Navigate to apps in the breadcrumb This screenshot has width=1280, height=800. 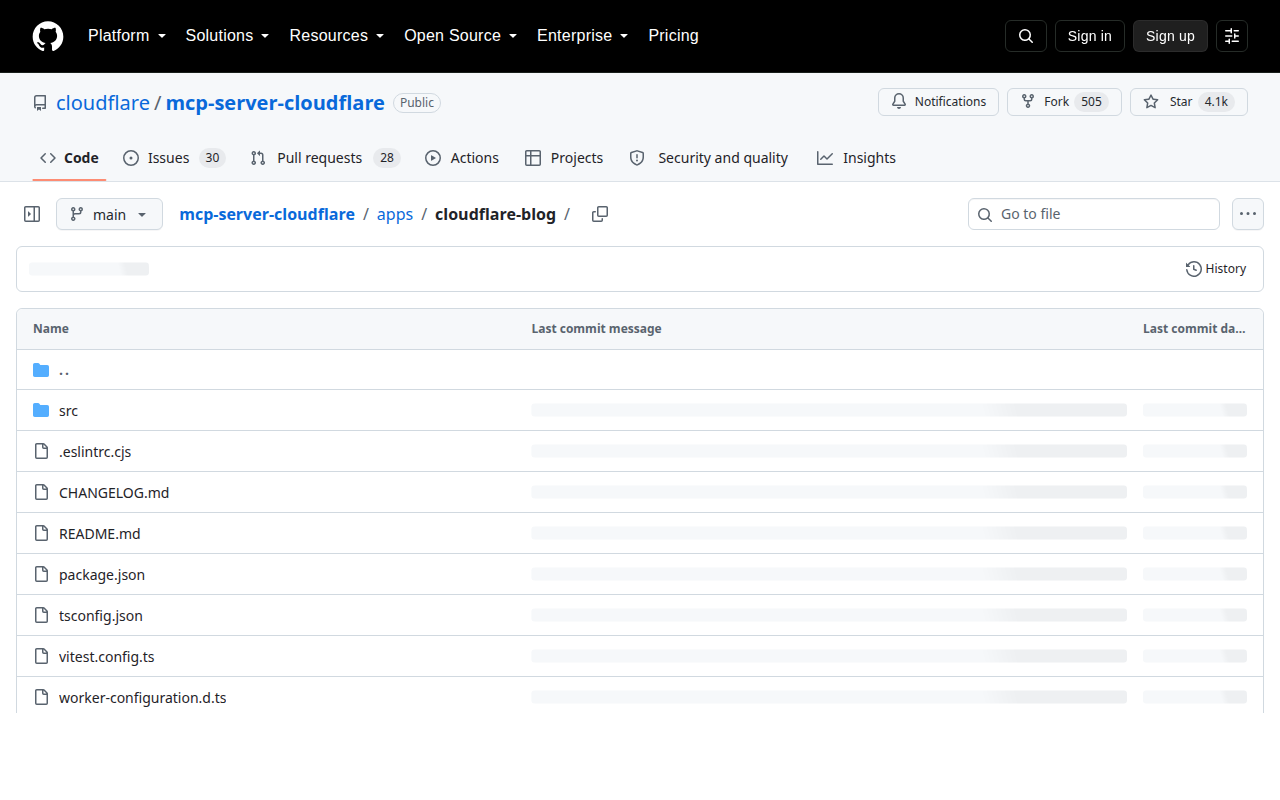(395, 214)
